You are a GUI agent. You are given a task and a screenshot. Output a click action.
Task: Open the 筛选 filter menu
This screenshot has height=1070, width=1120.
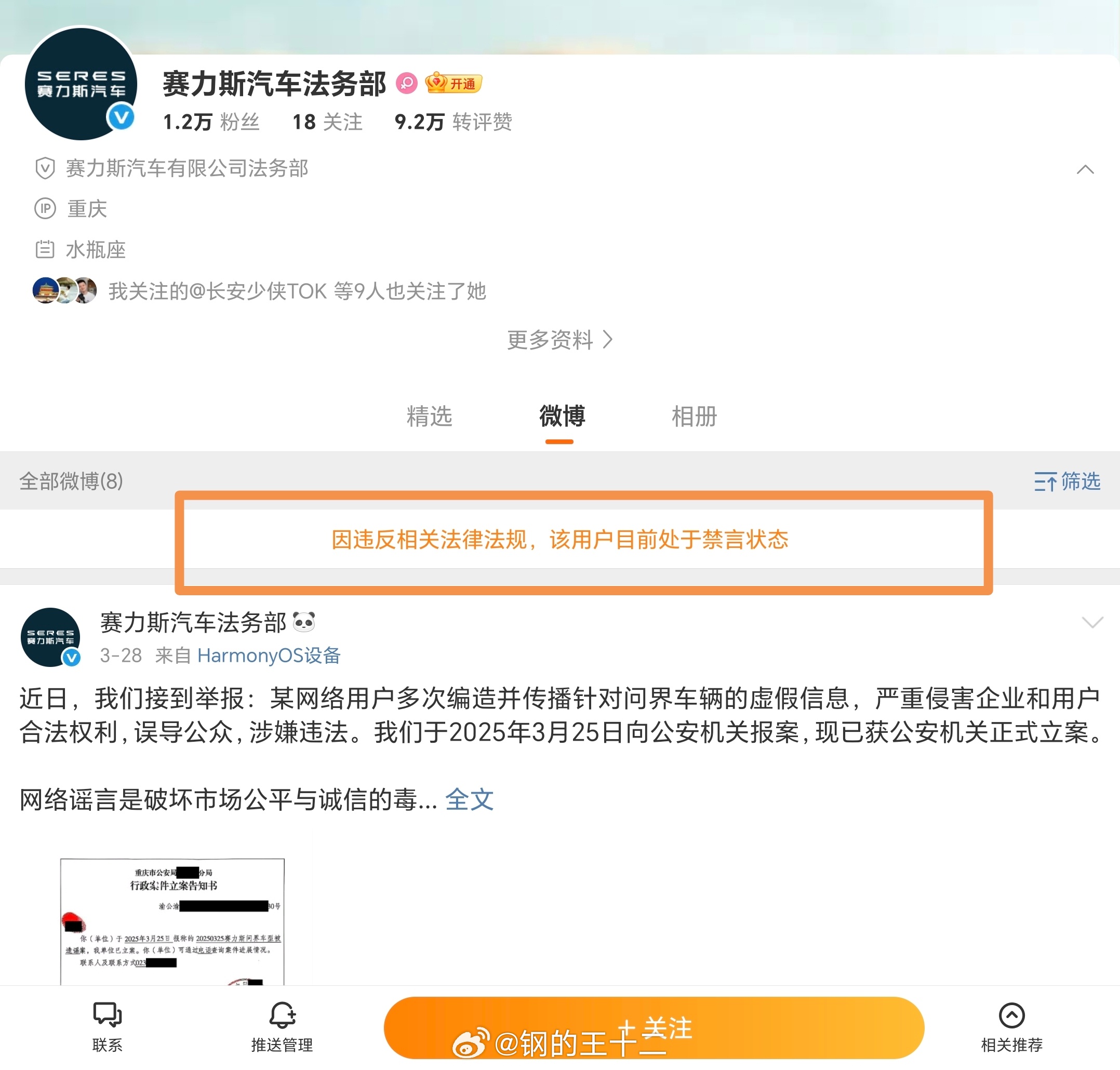(x=1067, y=481)
